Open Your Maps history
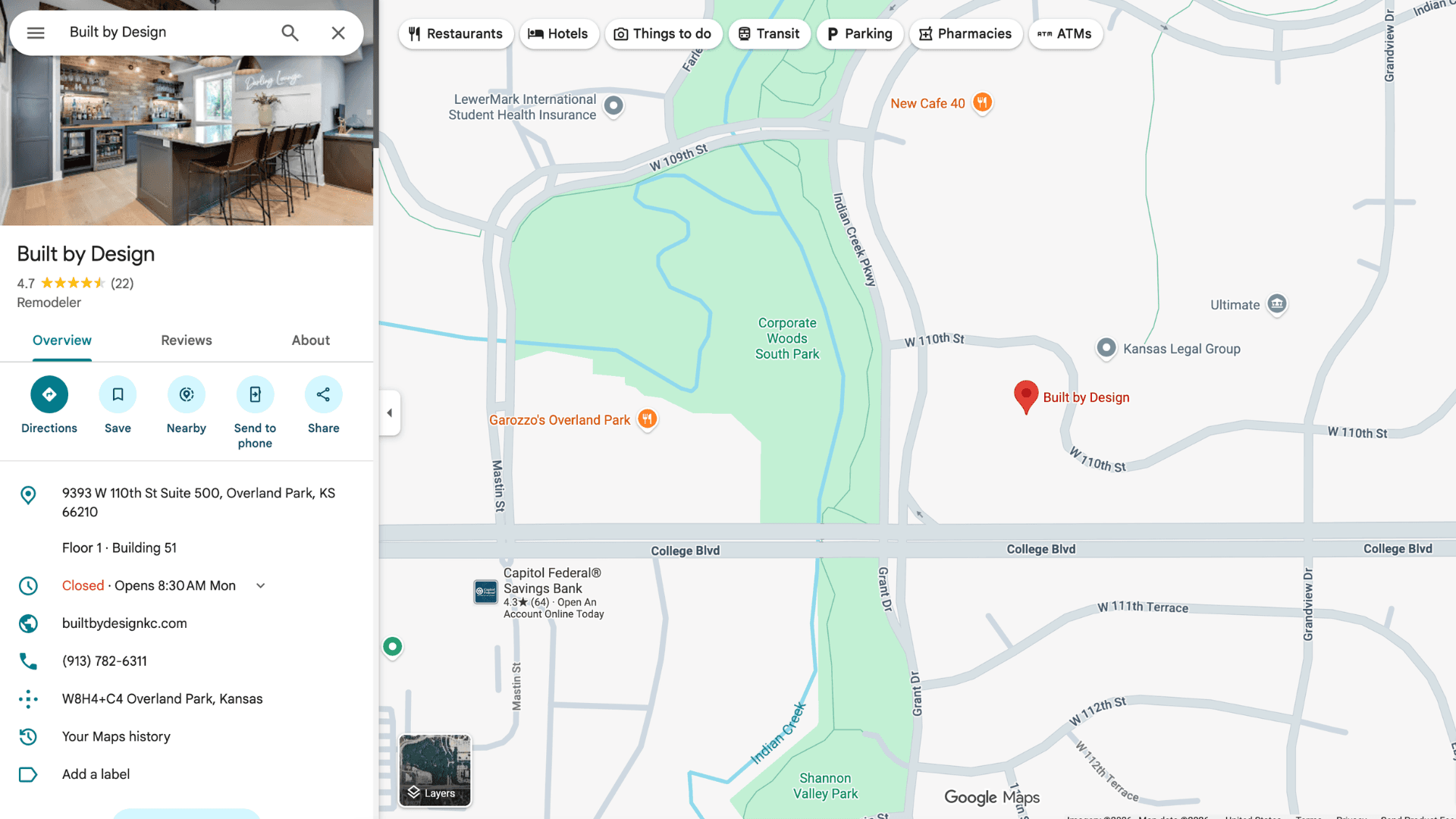The width and height of the screenshot is (1456, 819). 116,736
